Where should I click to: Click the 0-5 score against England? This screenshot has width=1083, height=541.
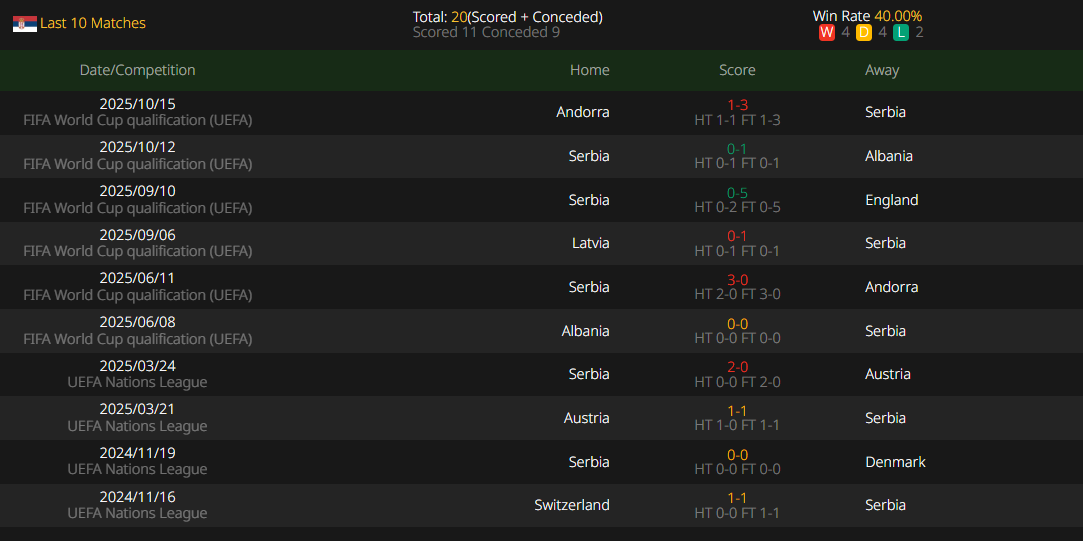coord(738,193)
